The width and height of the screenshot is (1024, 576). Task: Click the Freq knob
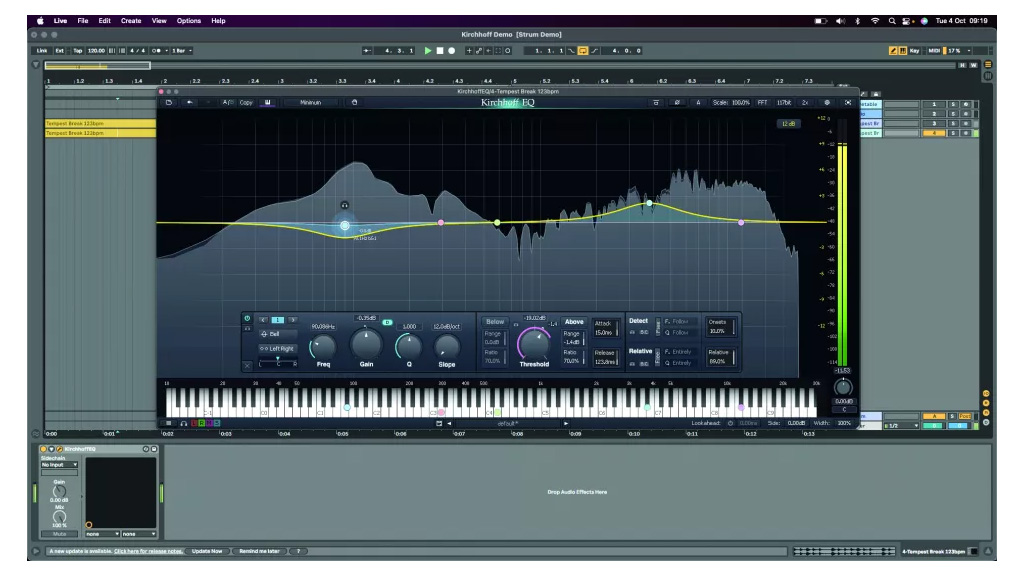coord(323,346)
